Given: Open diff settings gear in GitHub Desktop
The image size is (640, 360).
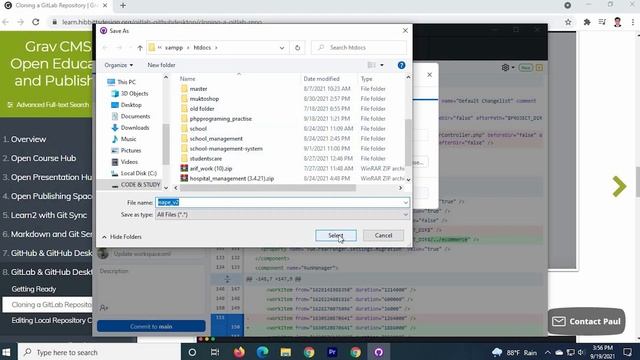Looking at the screenshot, I should pyautogui.click(x=505, y=67).
